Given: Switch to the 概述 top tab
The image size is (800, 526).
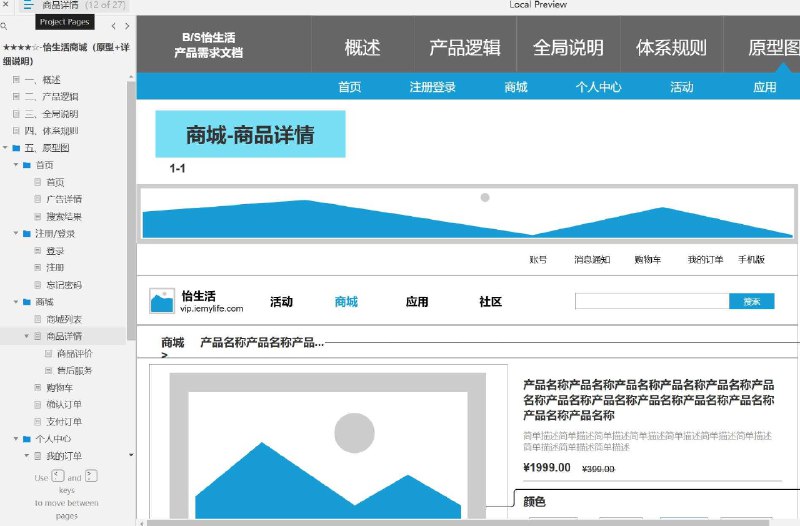Looking at the screenshot, I should click(362, 47).
